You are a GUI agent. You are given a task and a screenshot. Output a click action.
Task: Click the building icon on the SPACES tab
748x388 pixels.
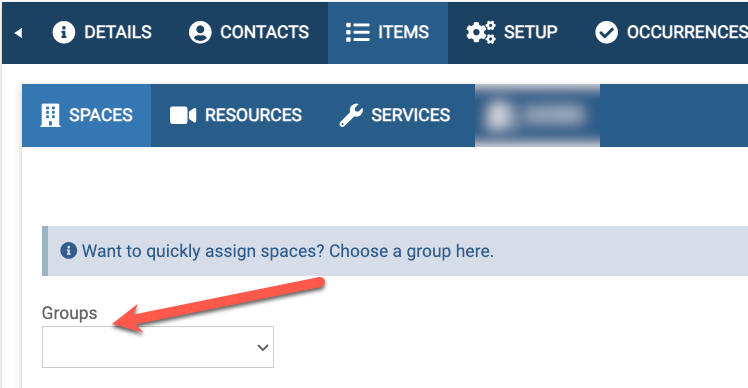pos(50,115)
